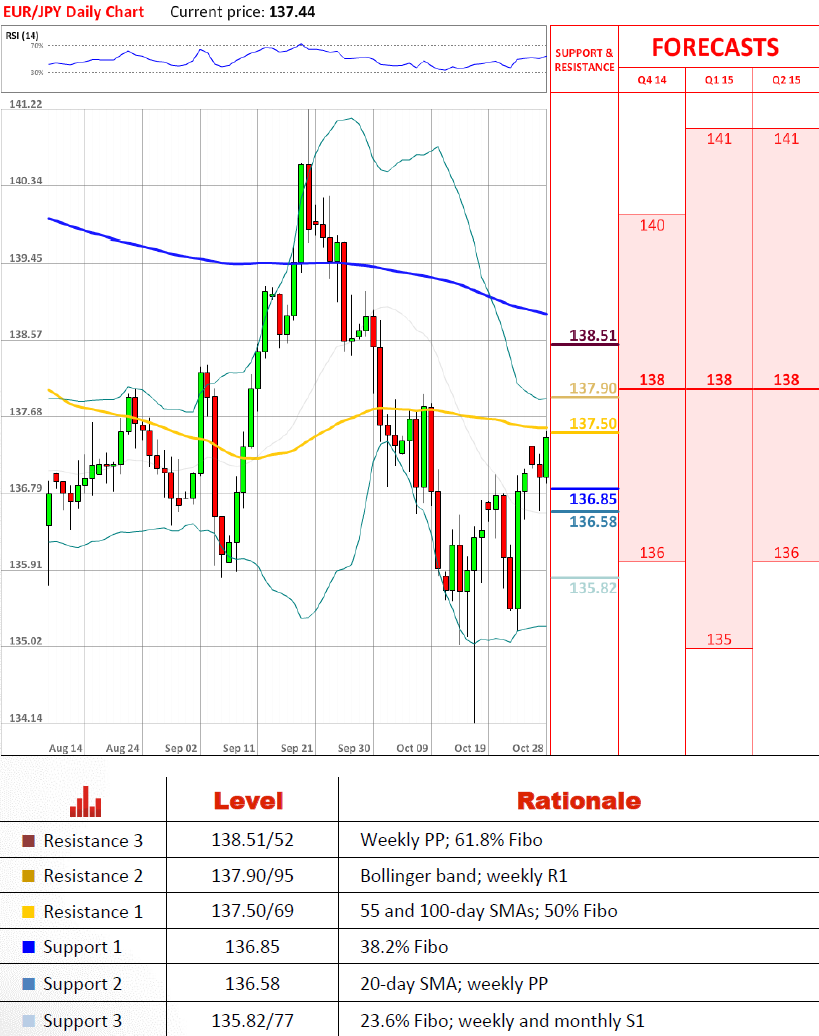Click the Resistance 1 yellow color square

28,912
